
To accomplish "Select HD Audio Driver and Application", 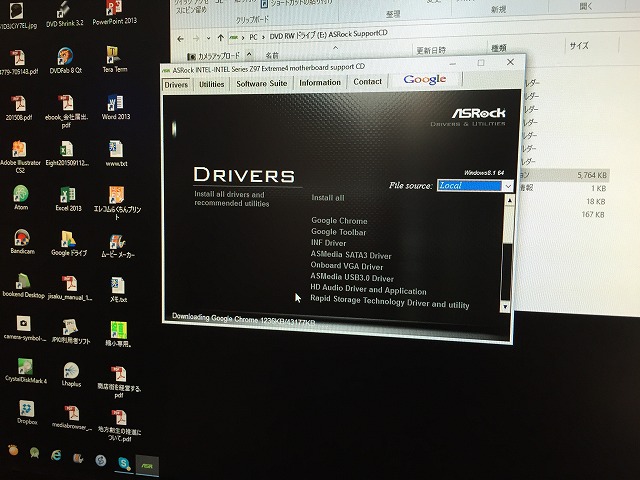I will [x=368, y=290].
